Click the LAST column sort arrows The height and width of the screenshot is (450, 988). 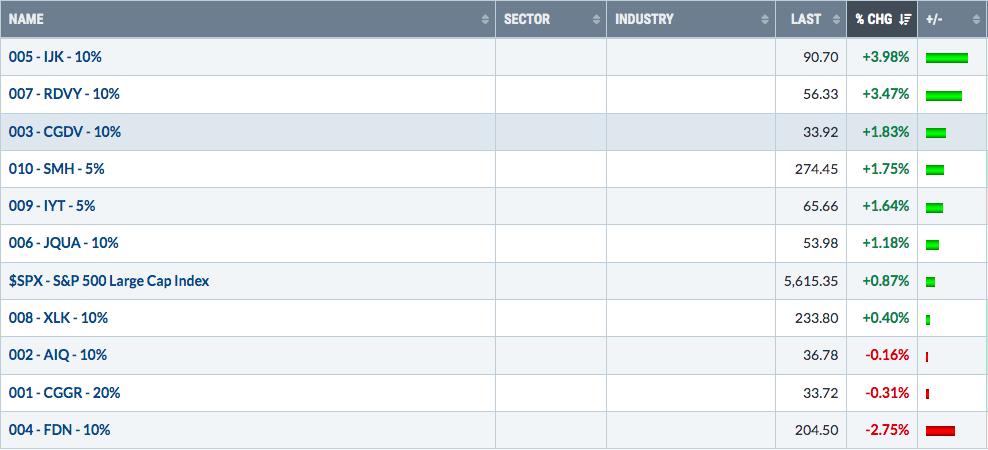836,20
